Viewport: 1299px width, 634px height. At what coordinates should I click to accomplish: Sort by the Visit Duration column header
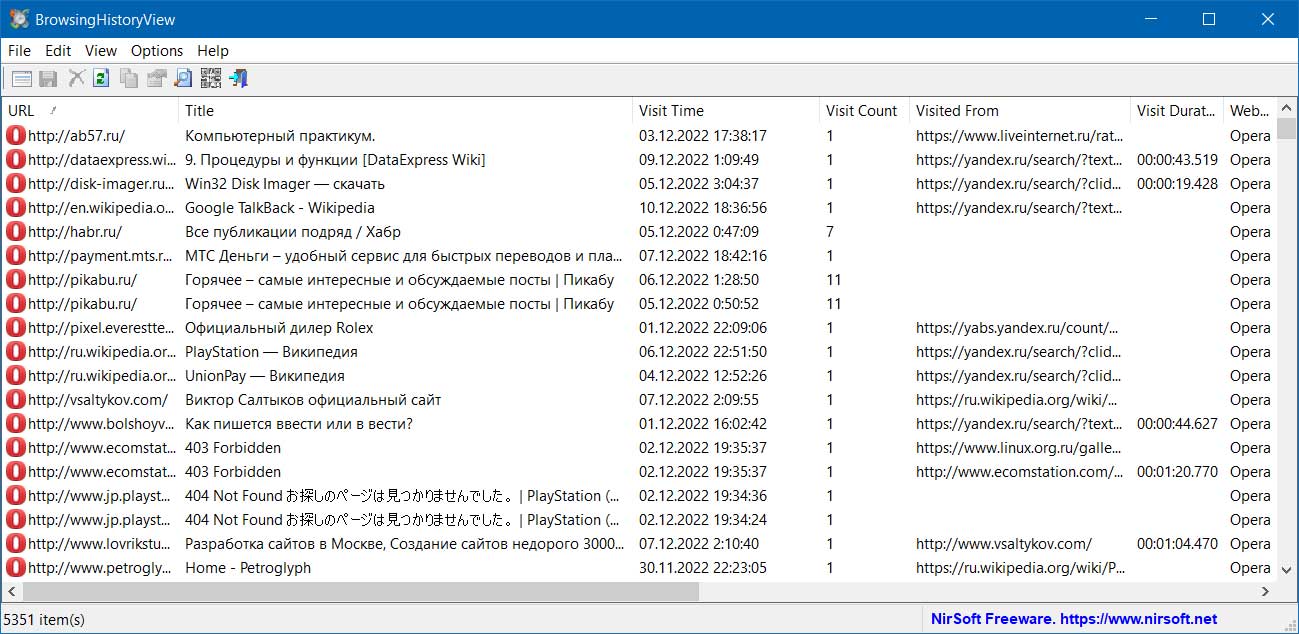[x=1177, y=110]
